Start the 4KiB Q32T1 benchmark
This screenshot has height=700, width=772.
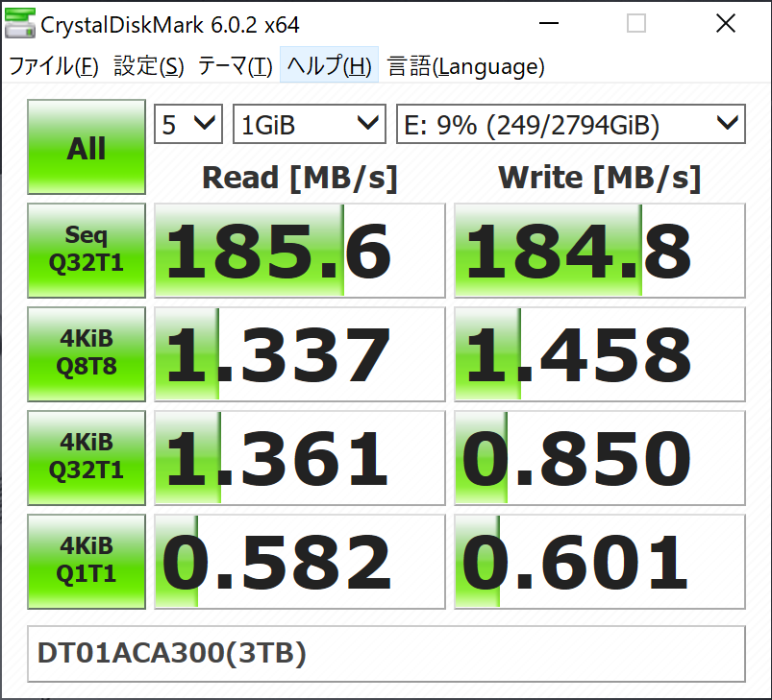[86, 458]
